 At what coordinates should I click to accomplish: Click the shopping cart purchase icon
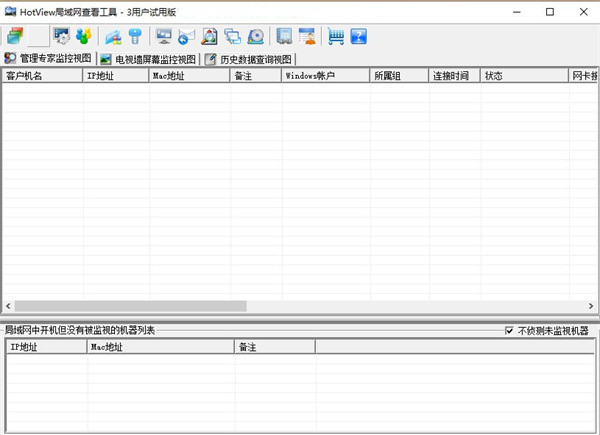click(x=336, y=37)
